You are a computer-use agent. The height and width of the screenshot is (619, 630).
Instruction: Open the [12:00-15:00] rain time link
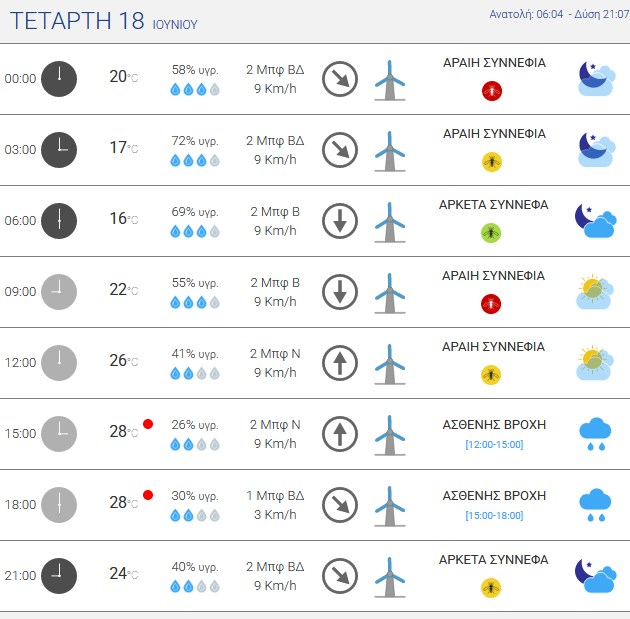(x=494, y=445)
